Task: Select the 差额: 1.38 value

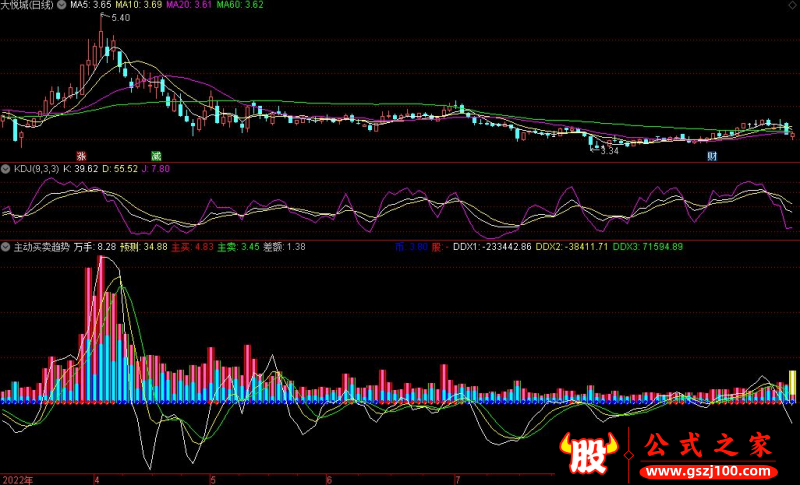Action: click(284, 247)
